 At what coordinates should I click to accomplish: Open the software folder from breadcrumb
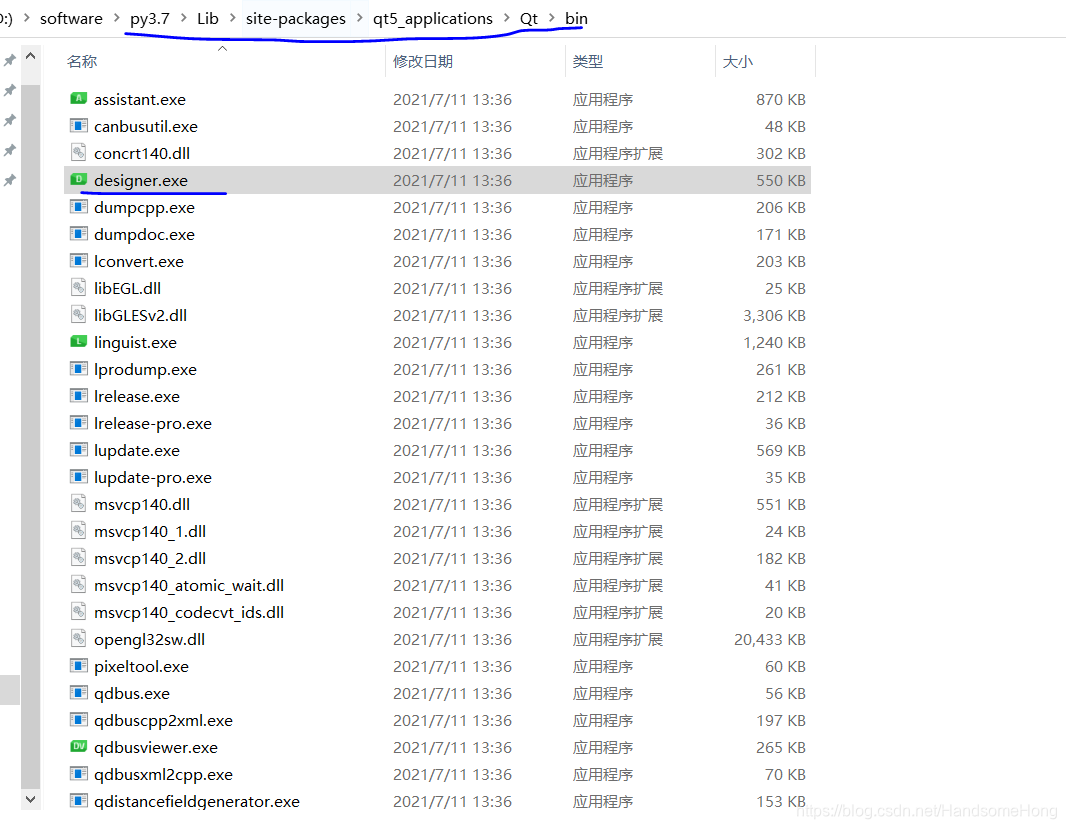[x=70, y=18]
